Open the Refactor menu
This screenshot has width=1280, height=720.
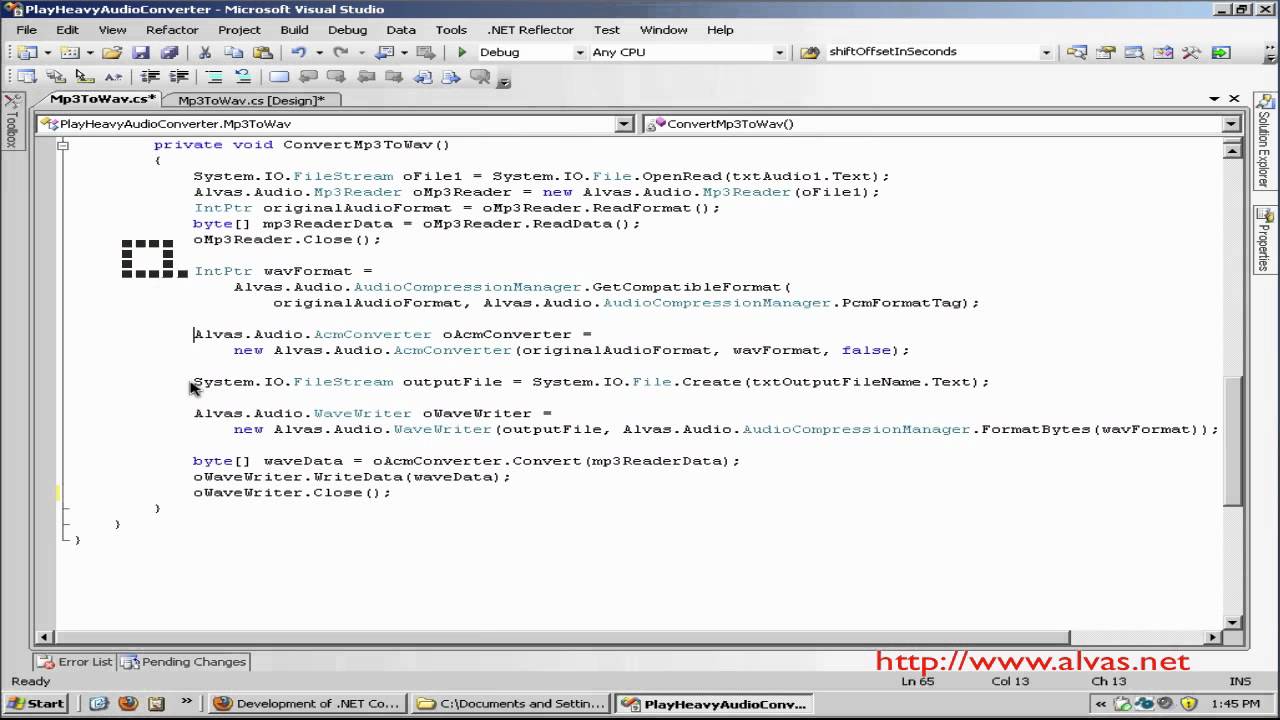coord(172,30)
